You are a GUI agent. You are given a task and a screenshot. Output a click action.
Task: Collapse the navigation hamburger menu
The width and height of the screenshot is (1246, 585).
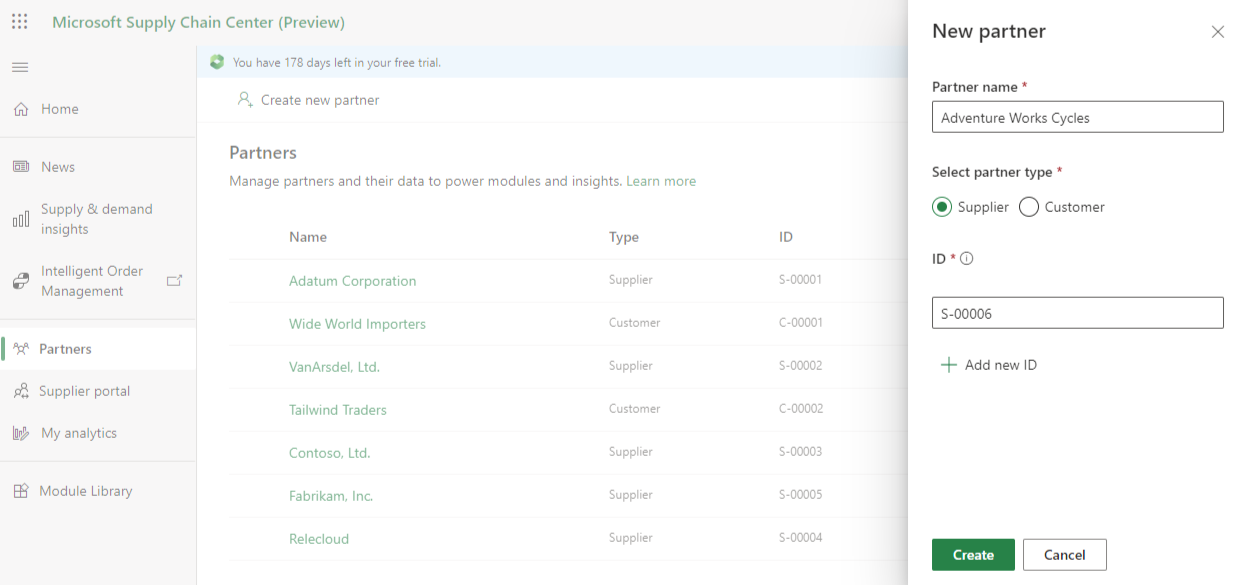pyautogui.click(x=20, y=67)
